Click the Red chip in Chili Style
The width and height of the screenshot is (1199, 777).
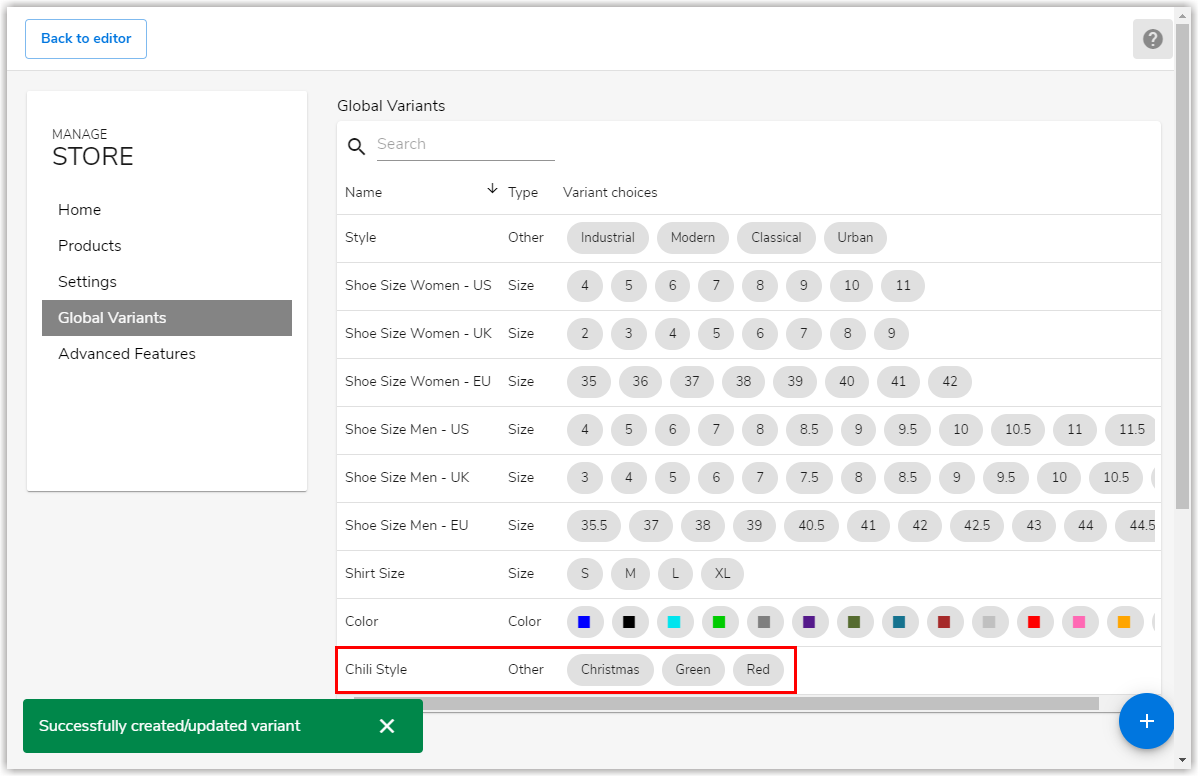[759, 670]
